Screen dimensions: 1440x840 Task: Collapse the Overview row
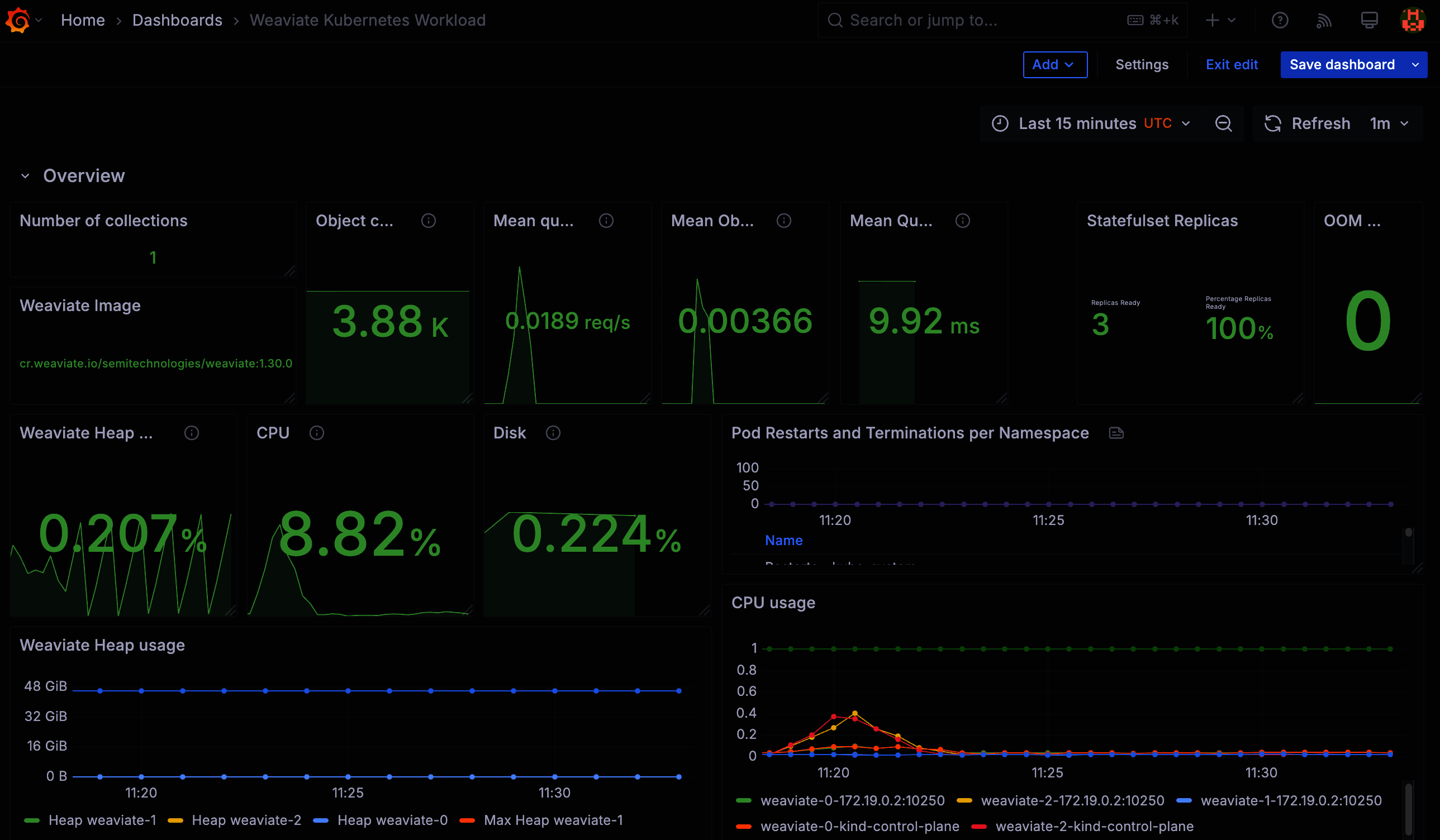25,176
